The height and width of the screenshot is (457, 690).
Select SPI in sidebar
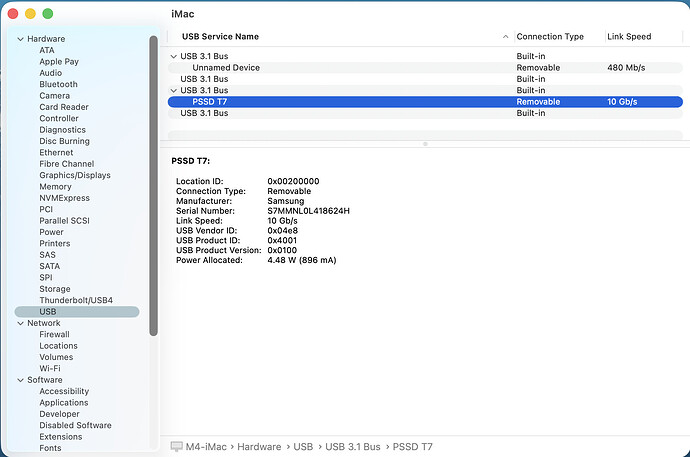(46, 278)
